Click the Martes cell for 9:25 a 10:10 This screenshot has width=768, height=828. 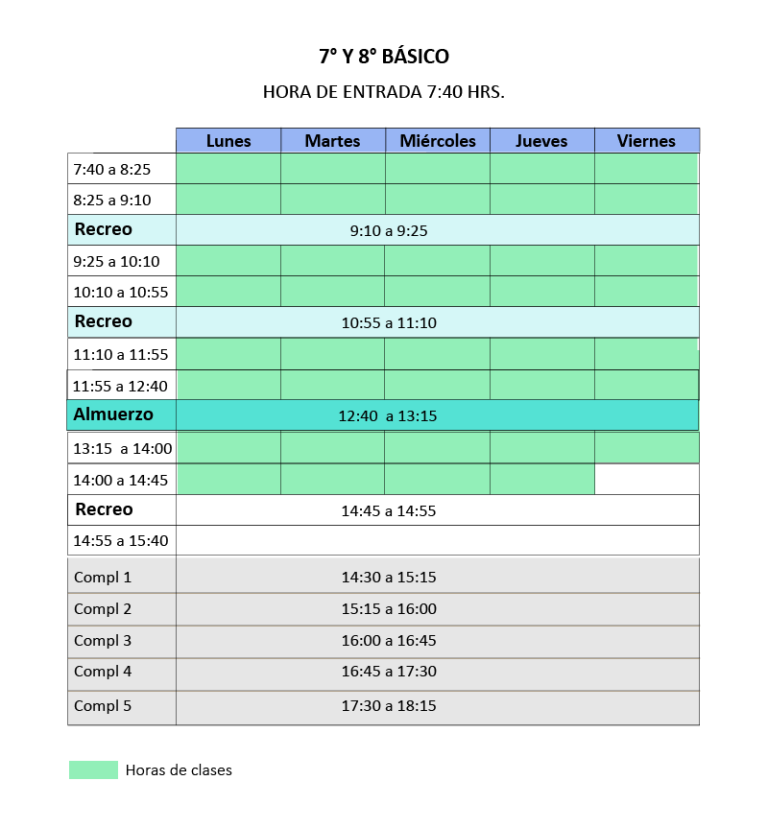coord(333,260)
